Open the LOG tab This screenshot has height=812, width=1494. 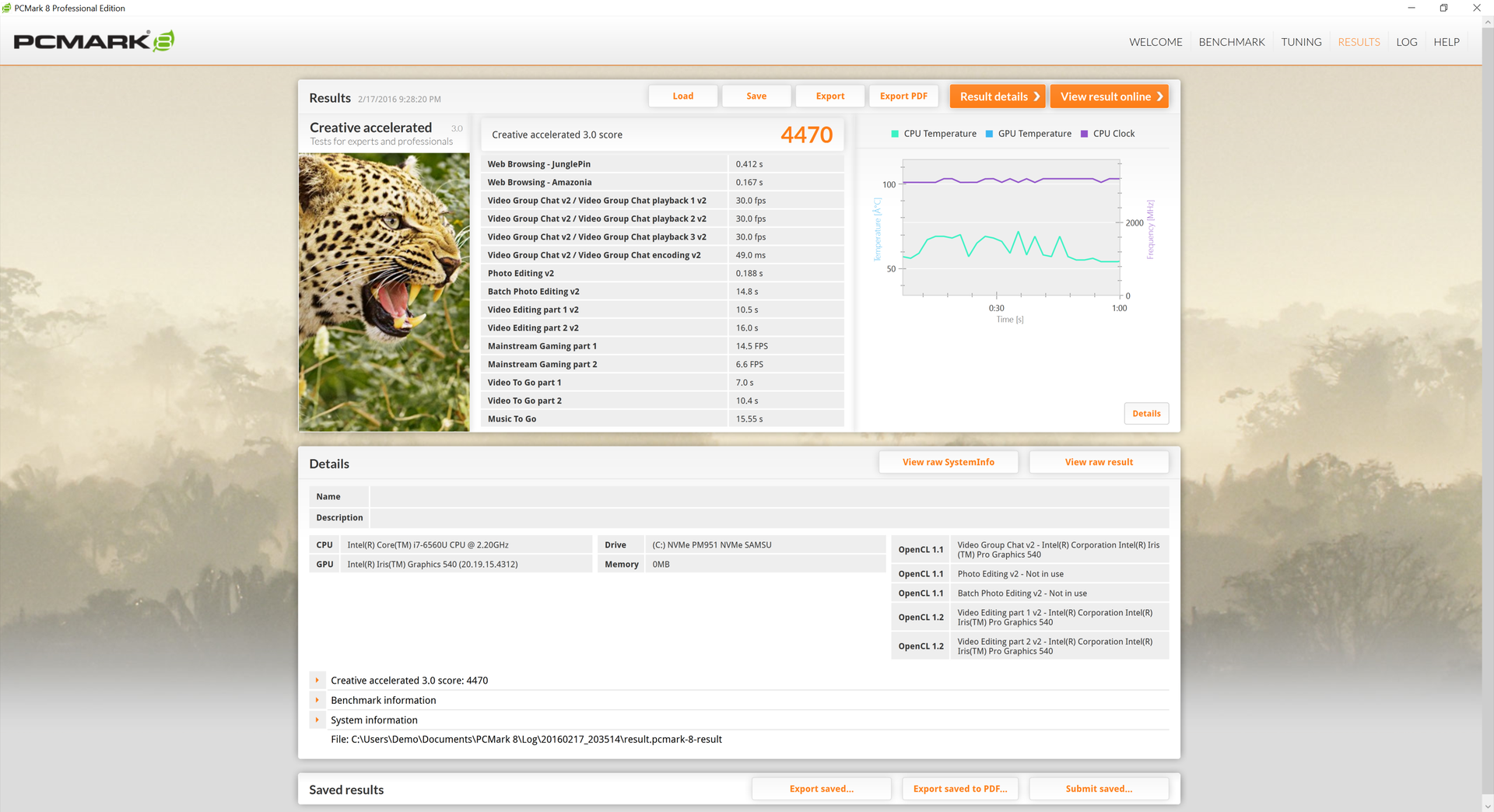point(1406,42)
